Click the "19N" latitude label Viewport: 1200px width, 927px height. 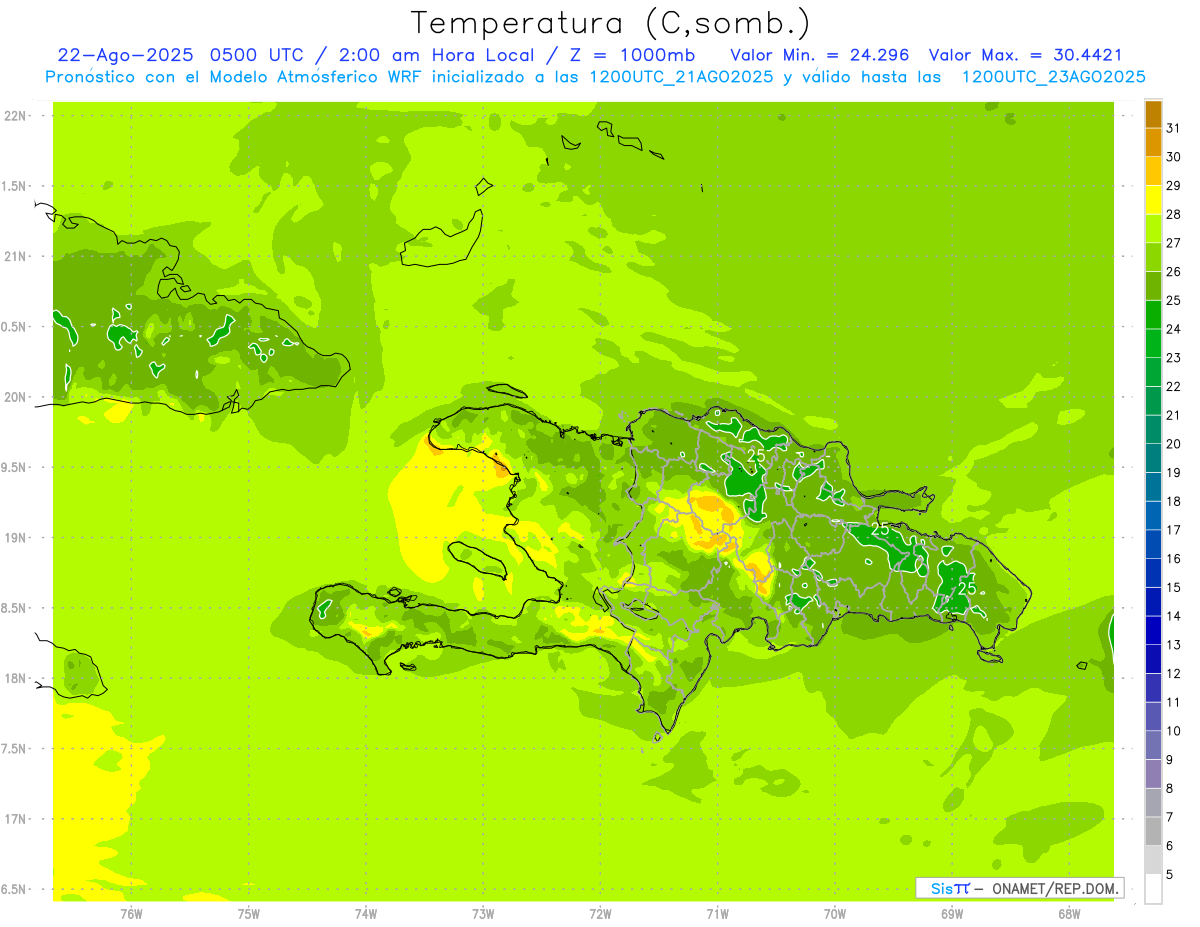click(15, 538)
